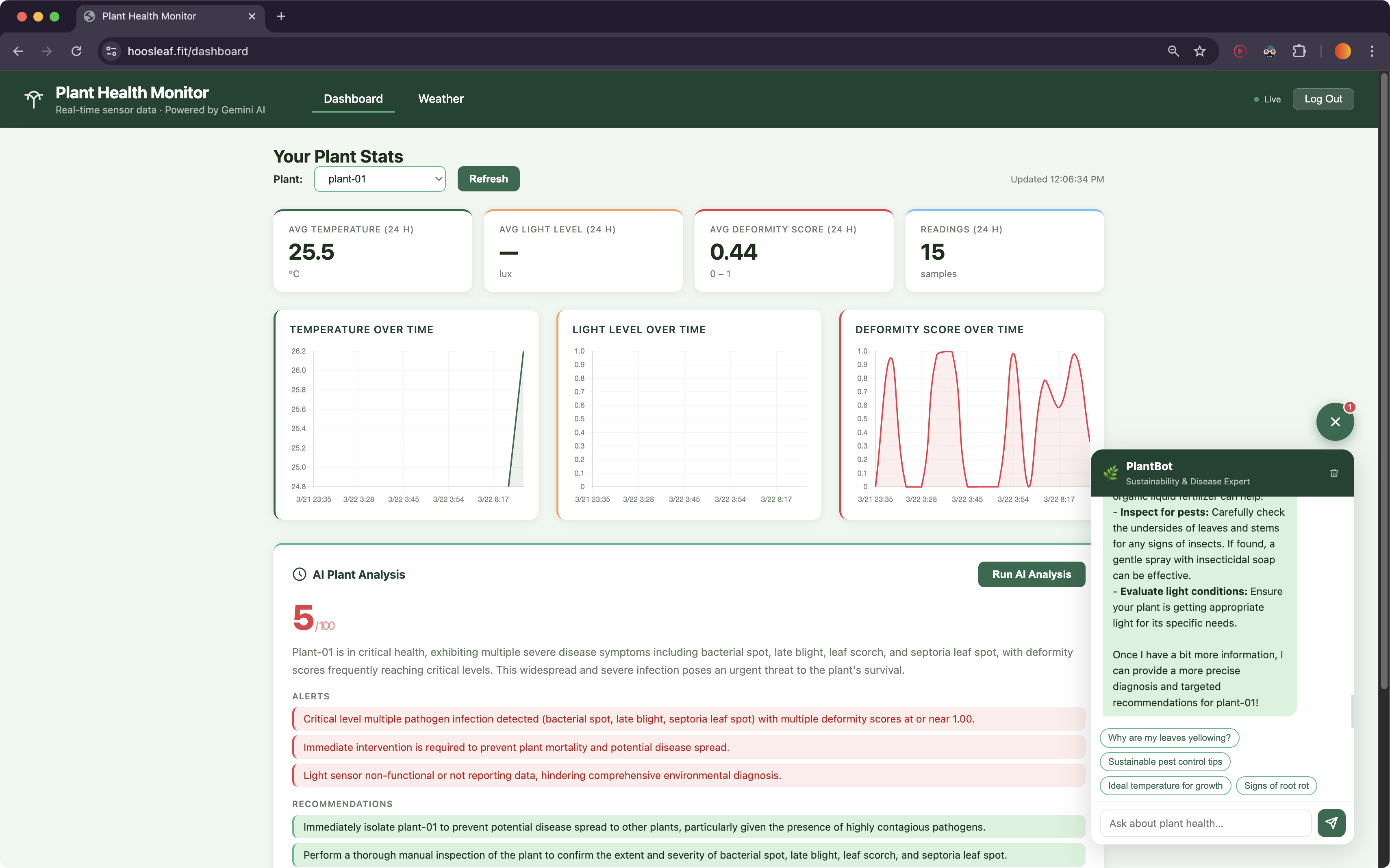This screenshot has width=1390, height=868.
Task: Bookmark page with star icon
Action: (1199, 51)
